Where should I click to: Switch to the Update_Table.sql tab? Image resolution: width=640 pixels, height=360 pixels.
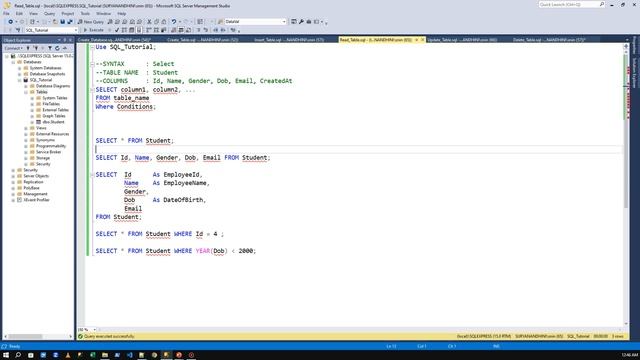click(462, 40)
